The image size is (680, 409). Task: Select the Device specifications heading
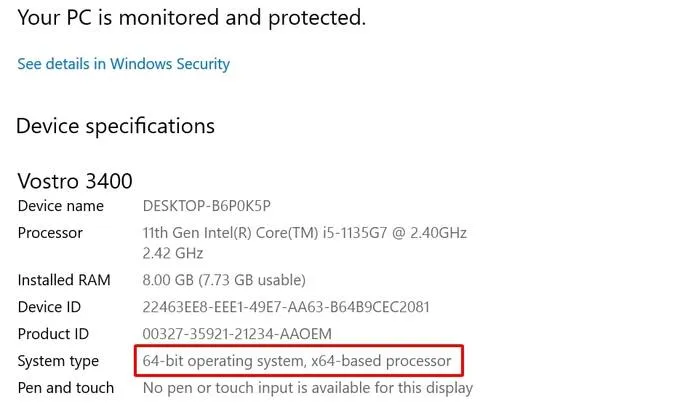116,126
